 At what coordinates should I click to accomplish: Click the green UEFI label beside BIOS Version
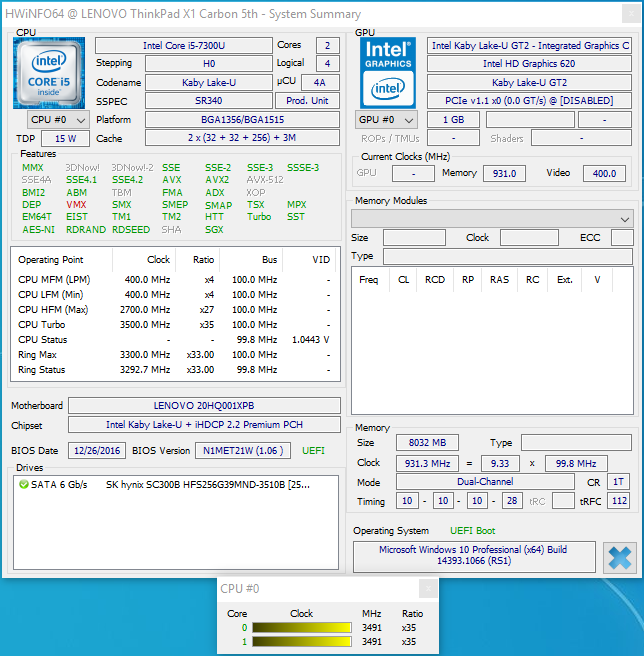(x=313, y=451)
